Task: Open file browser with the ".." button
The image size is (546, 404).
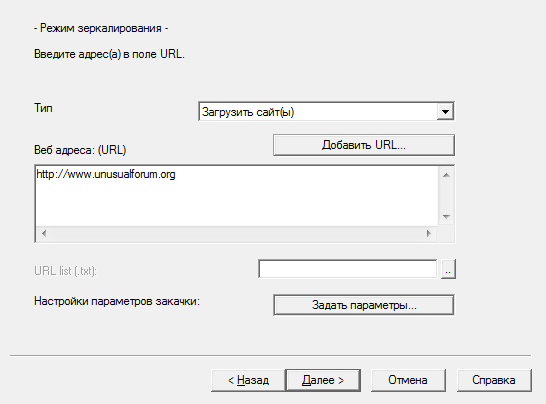Action: click(x=448, y=269)
